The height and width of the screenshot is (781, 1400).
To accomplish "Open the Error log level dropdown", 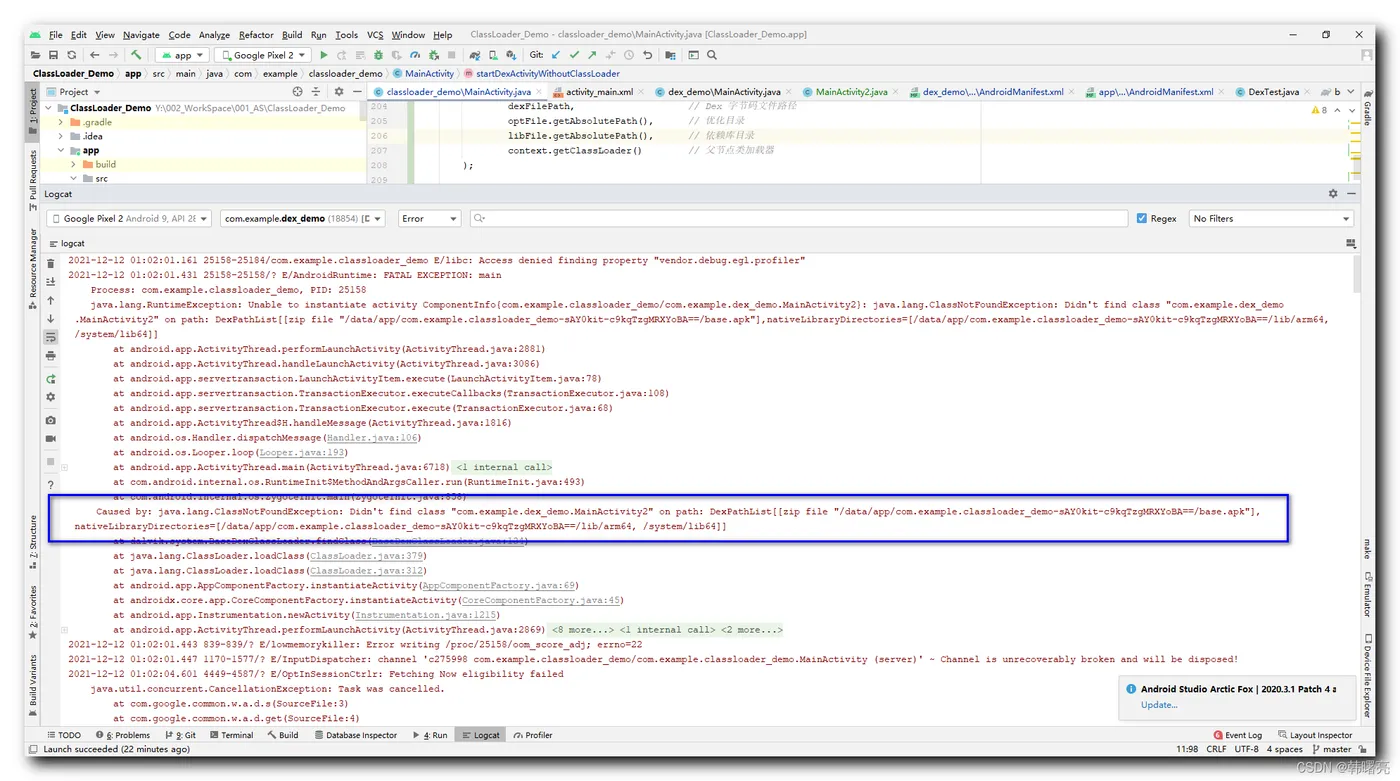I will [x=429, y=218].
